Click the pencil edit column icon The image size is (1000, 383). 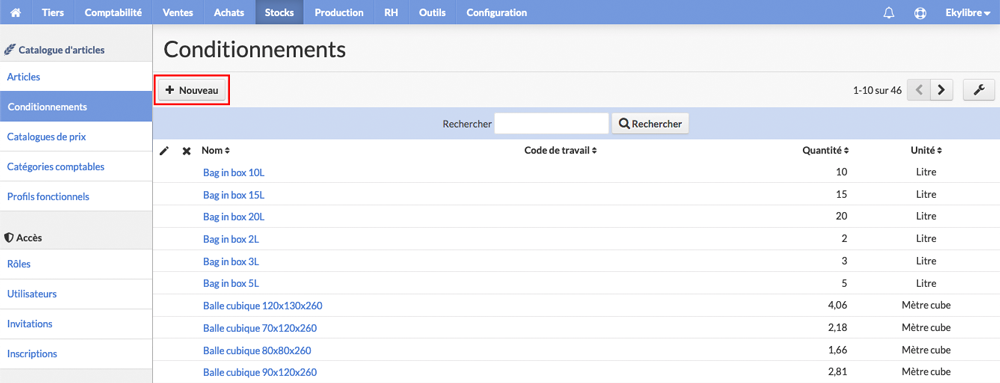click(x=165, y=151)
